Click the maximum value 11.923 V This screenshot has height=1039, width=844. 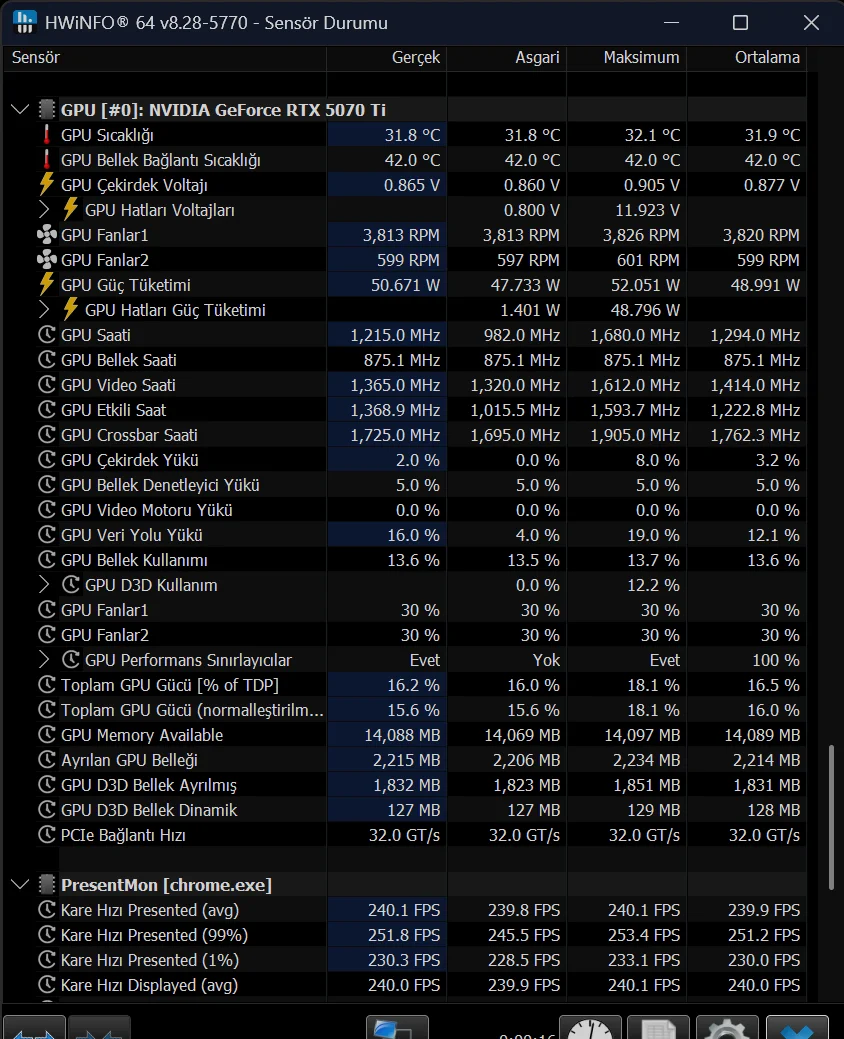(x=647, y=210)
